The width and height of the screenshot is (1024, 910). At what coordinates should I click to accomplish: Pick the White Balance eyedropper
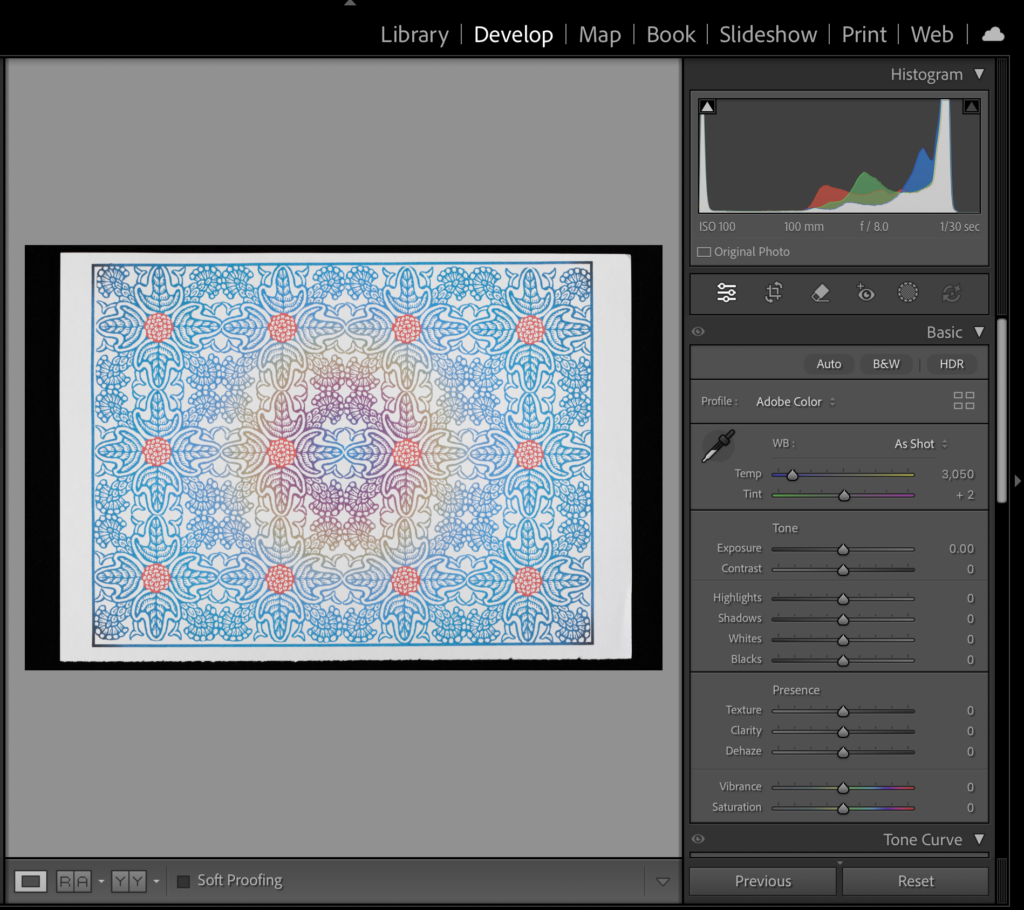tap(717, 446)
